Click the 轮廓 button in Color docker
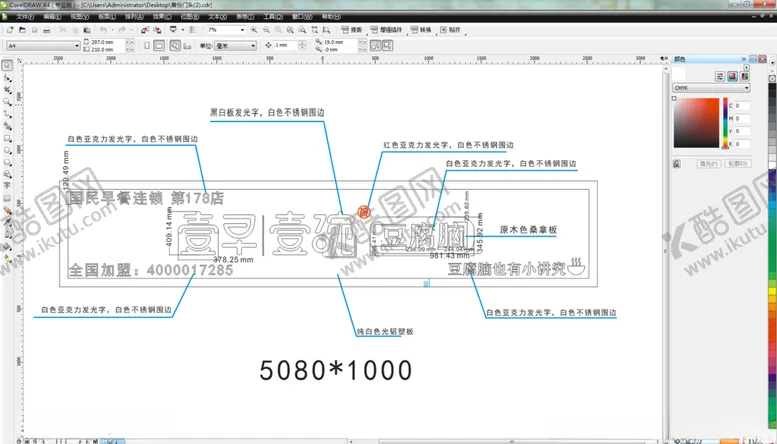This screenshot has width=777, height=444. click(738, 164)
